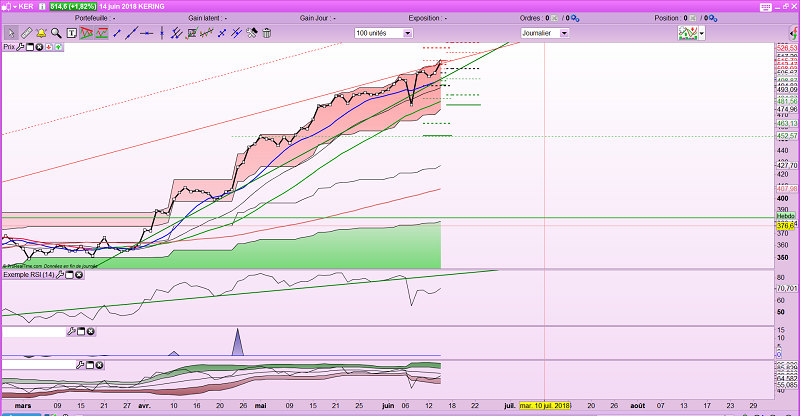The image size is (800, 416).
Task: Click the info icon beside KER
Action: coord(42,7)
